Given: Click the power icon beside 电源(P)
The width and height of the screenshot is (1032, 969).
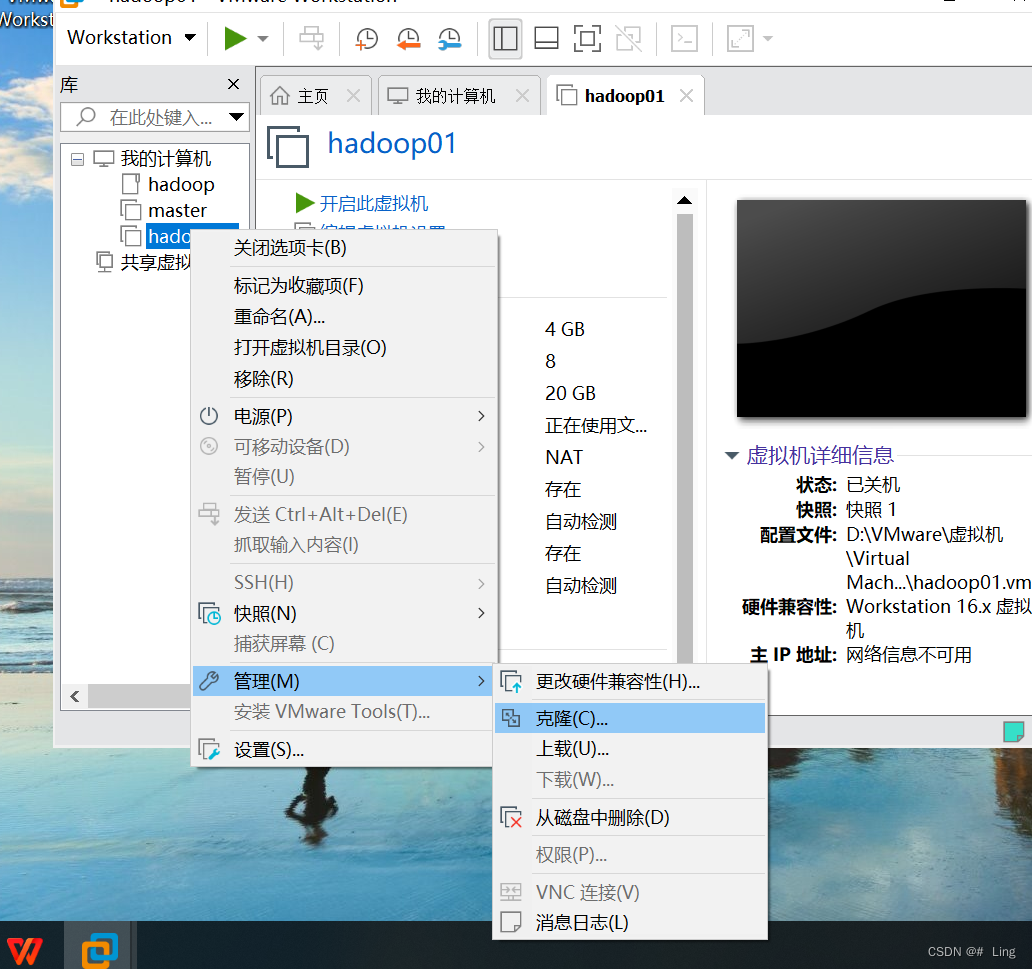Looking at the screenshot, I should (209, 416).
